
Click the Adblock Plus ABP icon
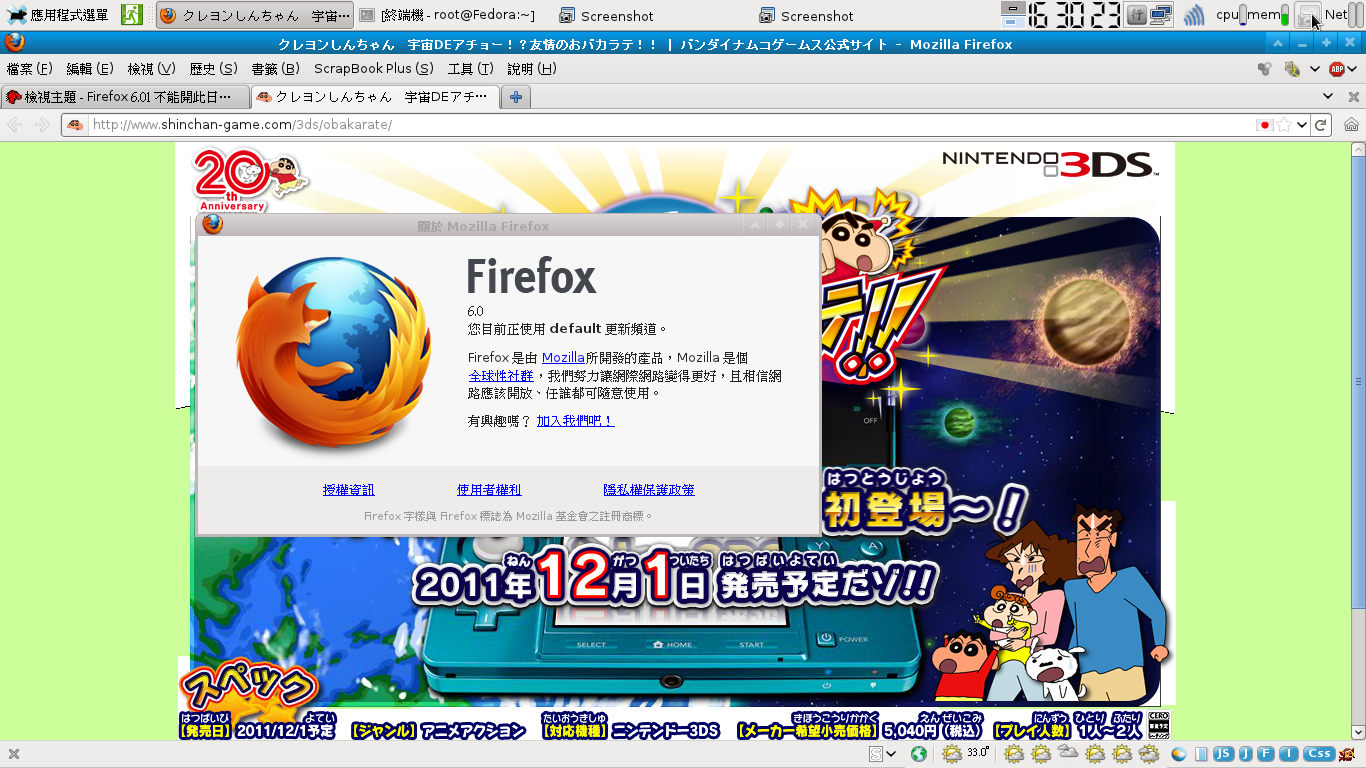click(1336, 69)
